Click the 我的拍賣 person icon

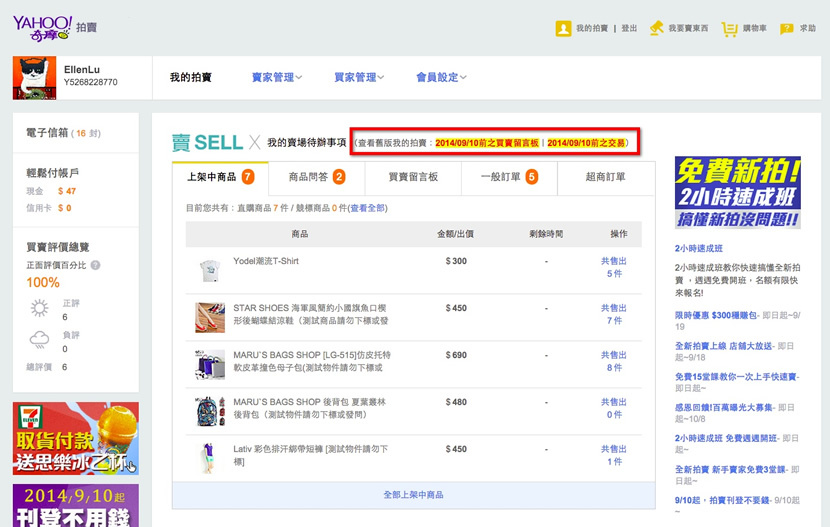(563, 28)
